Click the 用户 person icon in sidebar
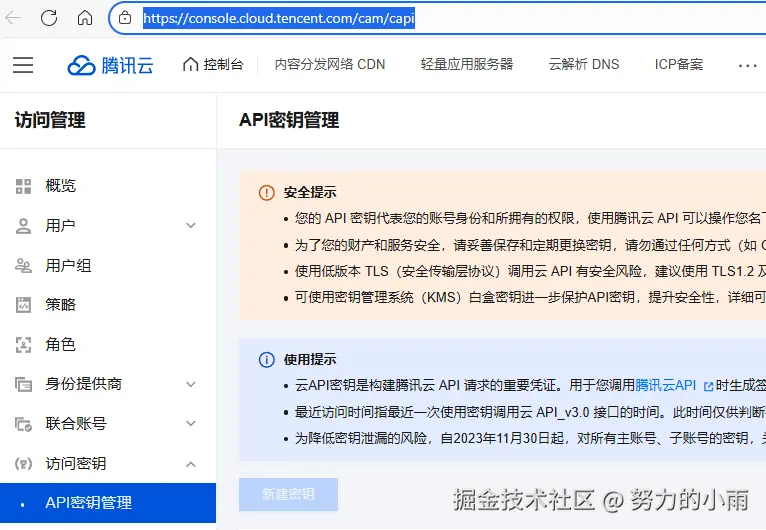Image resolution: width=766 pixels, height=530 pixels. (x=23, y=226)
